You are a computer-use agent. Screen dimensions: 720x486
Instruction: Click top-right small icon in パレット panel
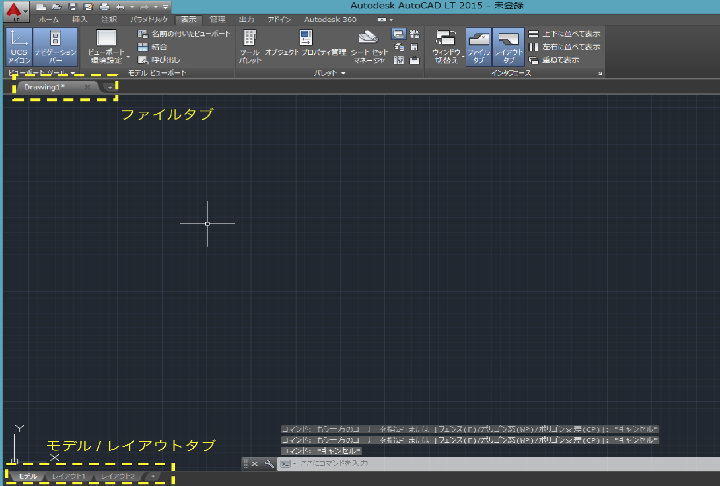pos(415,34)
